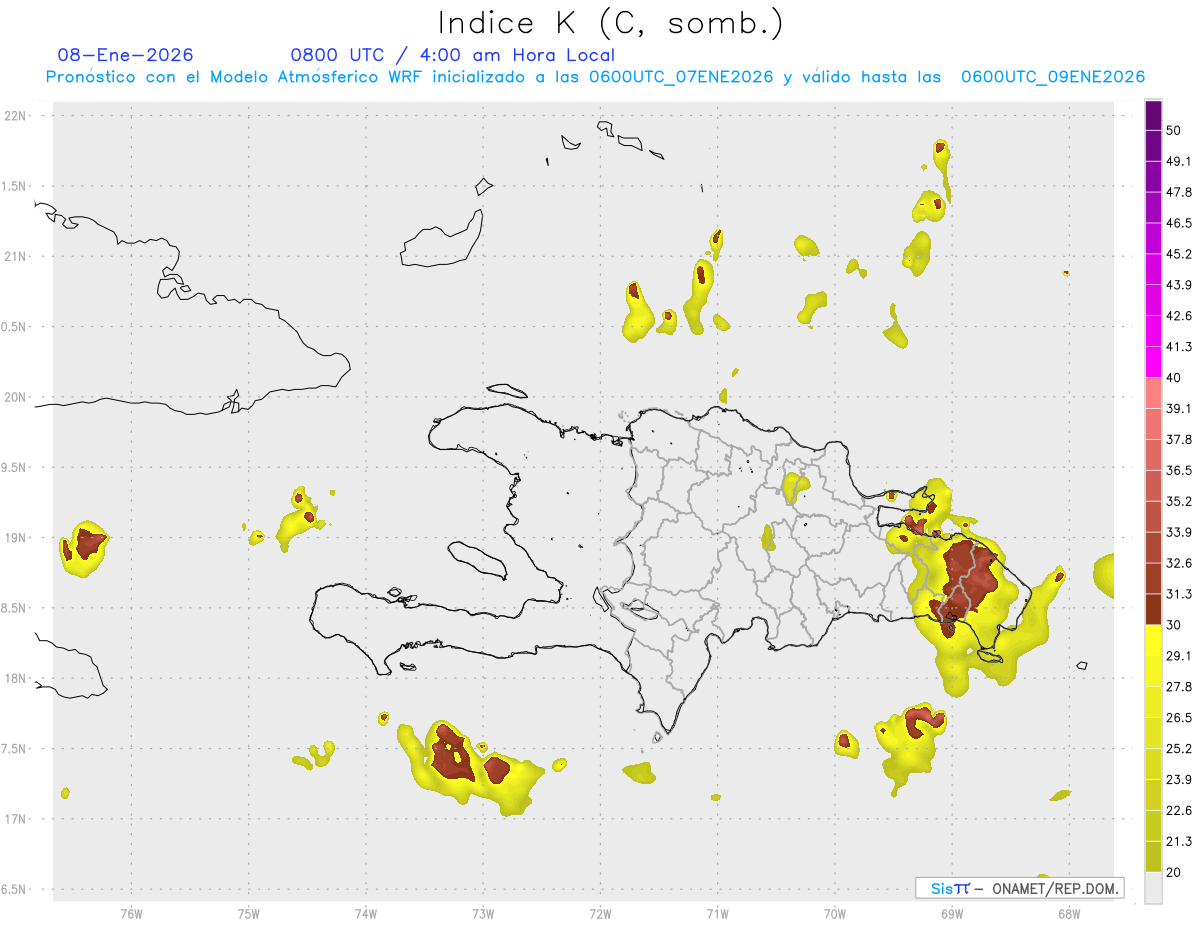This screenshot has width=1200, height=927.
Task: Click the colorbar value '35.2'
Action: (x=1179, y=501)
